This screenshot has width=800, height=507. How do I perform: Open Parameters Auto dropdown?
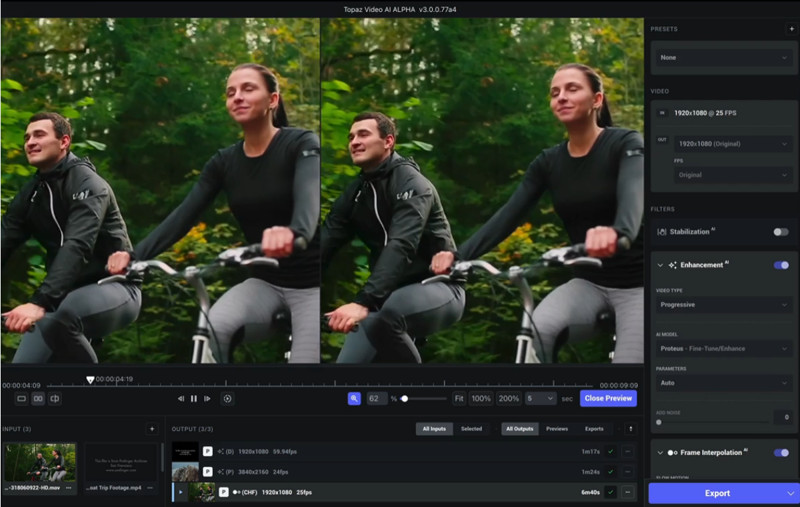pos(723,383)
